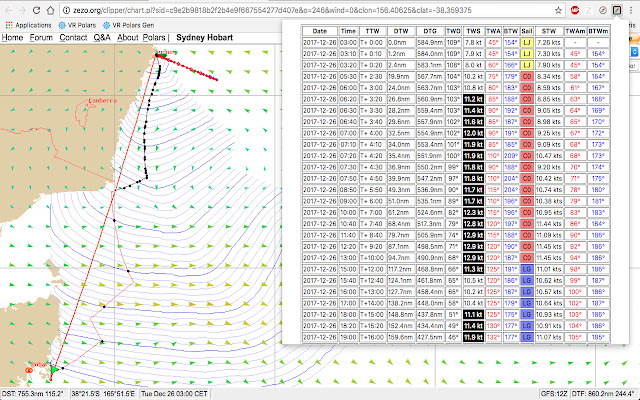Open the Forum link
Screen dimensions: 640x400
[x=41, y=37]
